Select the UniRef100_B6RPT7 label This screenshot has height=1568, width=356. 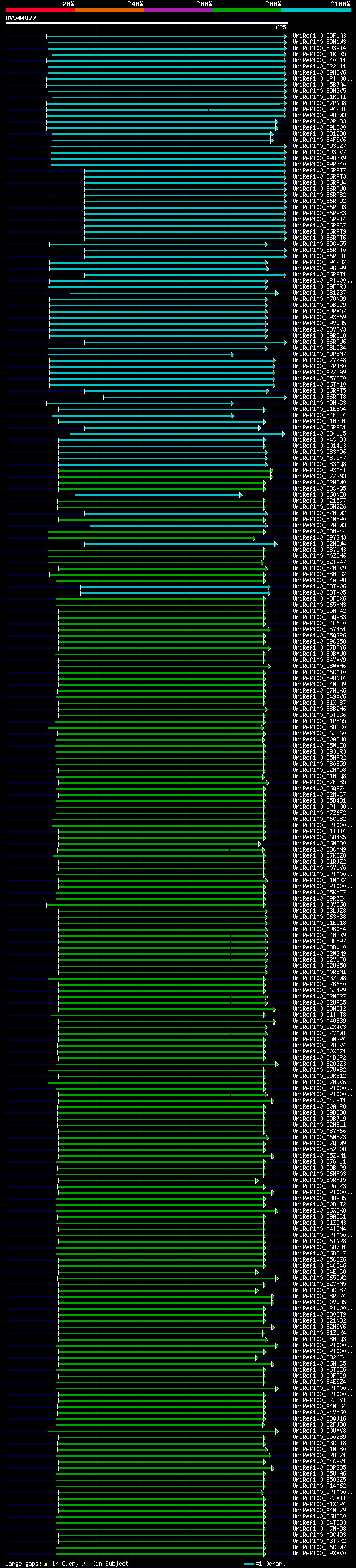pyautogui.click(x=319, y=170)
